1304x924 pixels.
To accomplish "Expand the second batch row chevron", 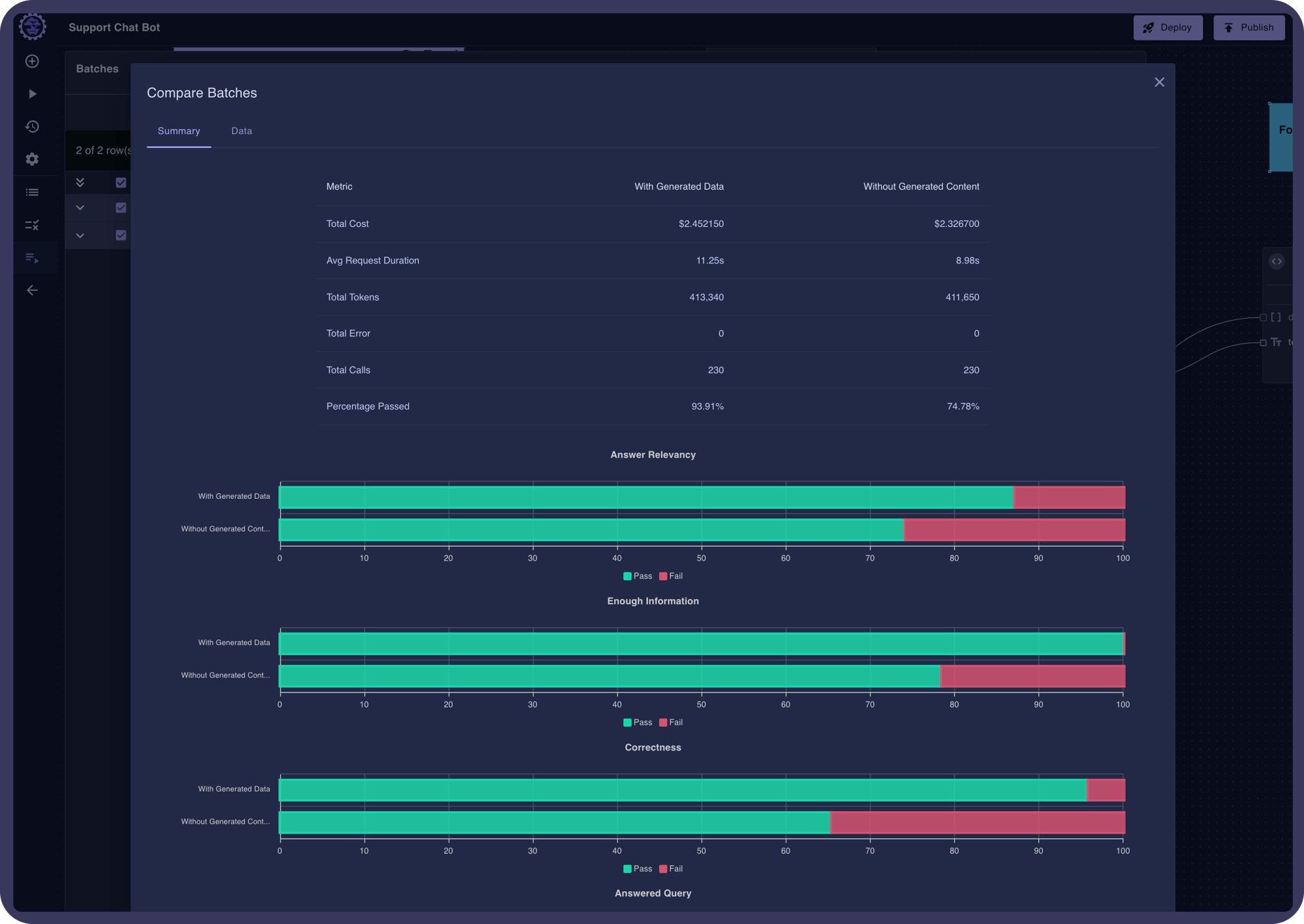I will point(80,235).
